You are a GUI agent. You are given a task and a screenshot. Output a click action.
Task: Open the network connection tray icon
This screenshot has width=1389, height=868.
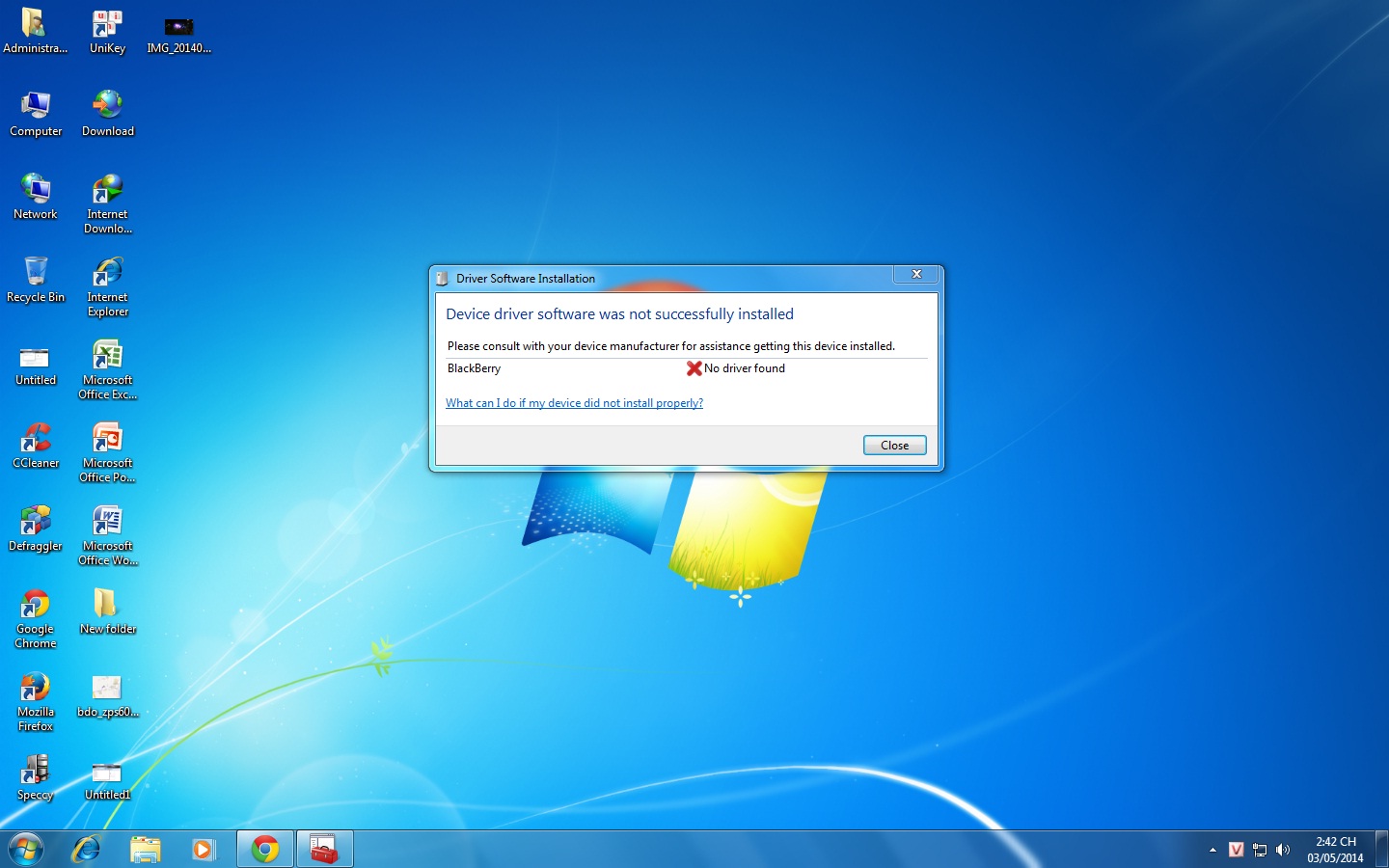(1260, 850)
